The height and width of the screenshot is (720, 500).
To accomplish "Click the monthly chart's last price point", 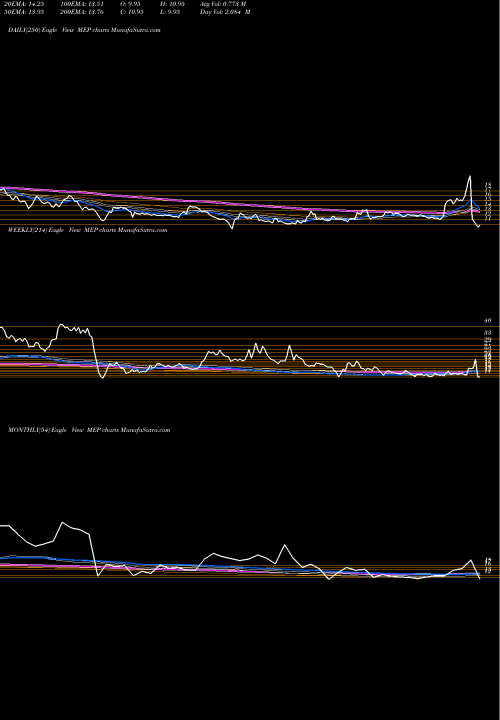I will (x=480, y=579).
